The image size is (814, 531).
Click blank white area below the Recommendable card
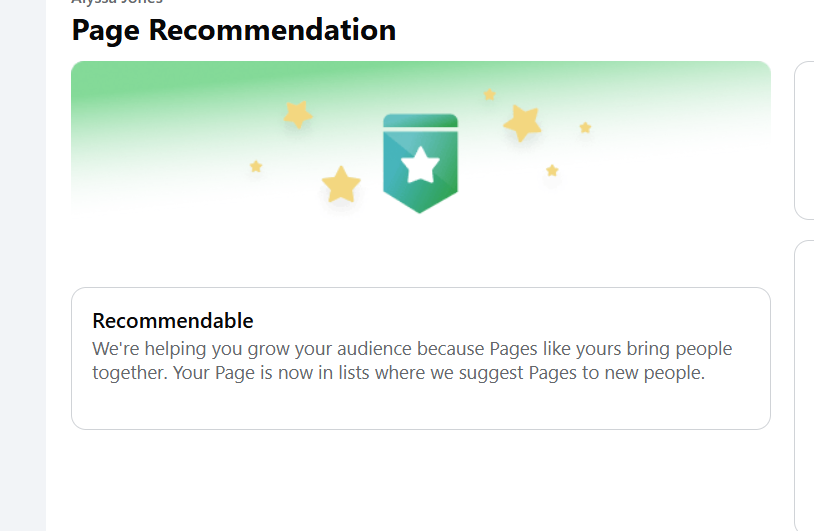pyautogui.click(x=420, y=480)
